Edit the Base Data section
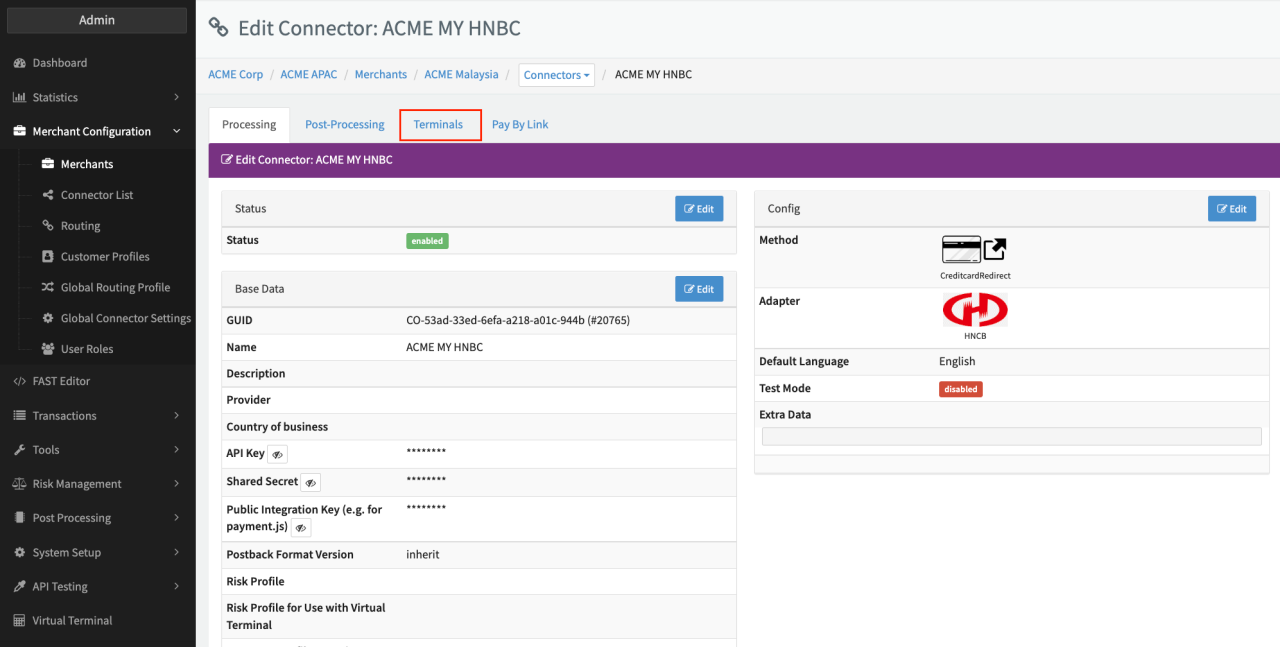The height and width of the screenshot is (647, 1280). (x=698, y=289)
